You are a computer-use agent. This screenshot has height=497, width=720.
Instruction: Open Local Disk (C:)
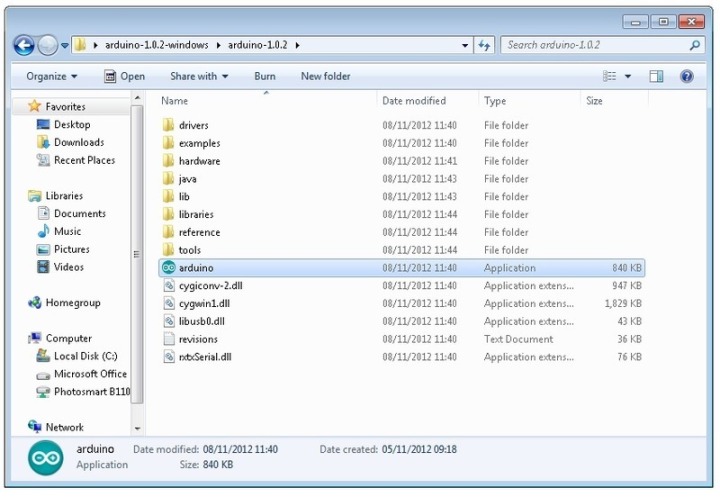pos(85,356)
